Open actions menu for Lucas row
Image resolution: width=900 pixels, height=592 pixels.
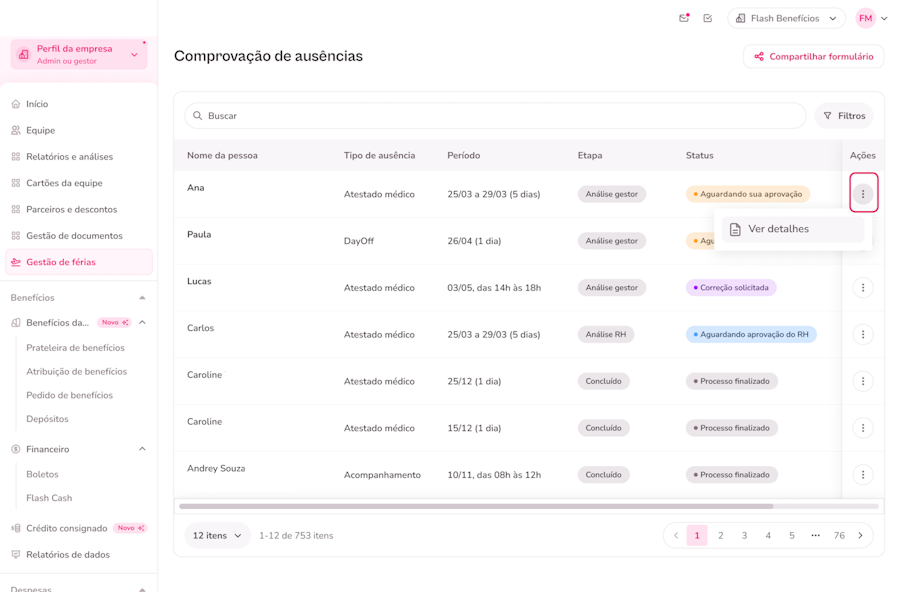pyautogui.click(x=863, y=288)
